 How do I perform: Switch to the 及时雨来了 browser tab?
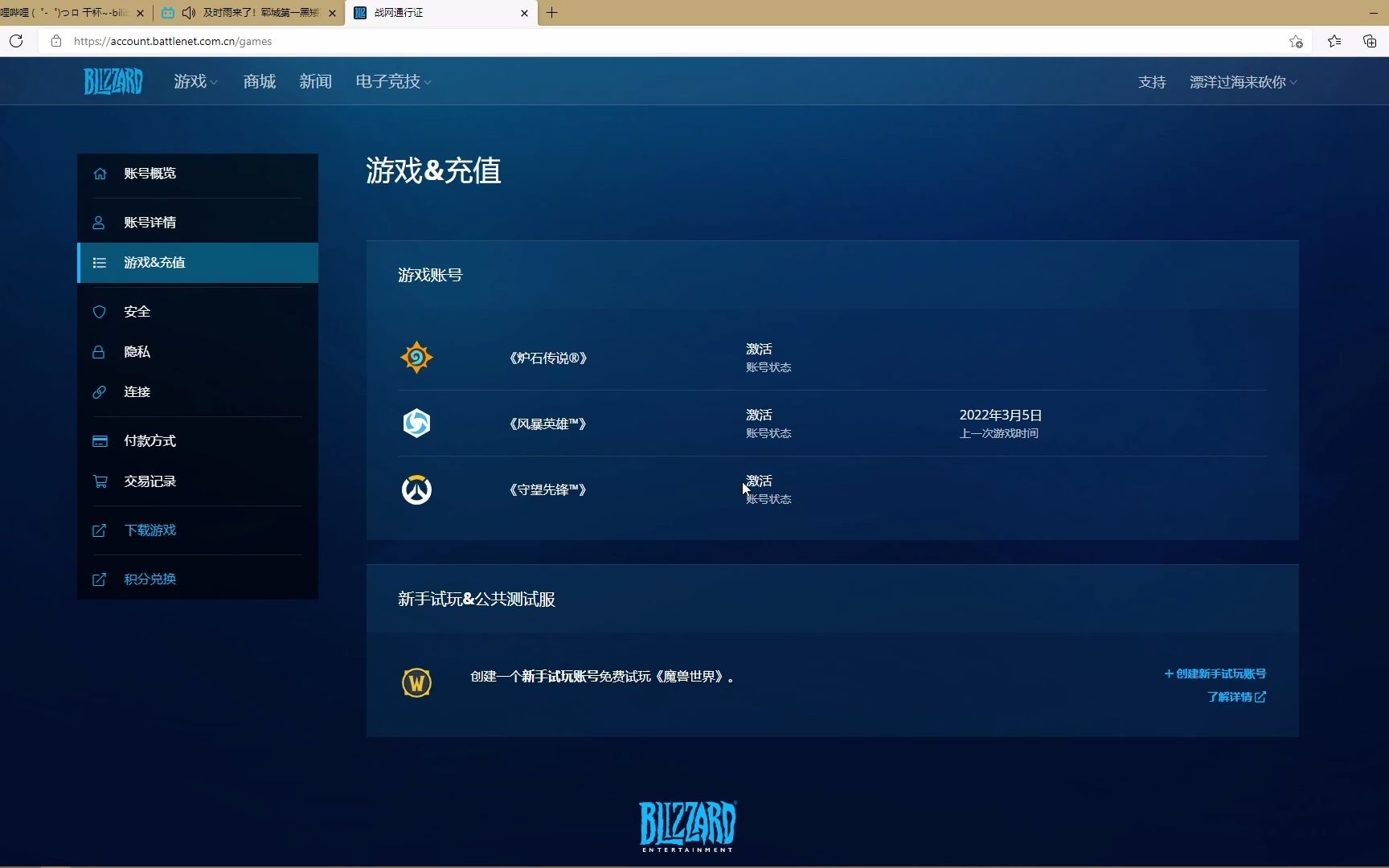[251, 13]
